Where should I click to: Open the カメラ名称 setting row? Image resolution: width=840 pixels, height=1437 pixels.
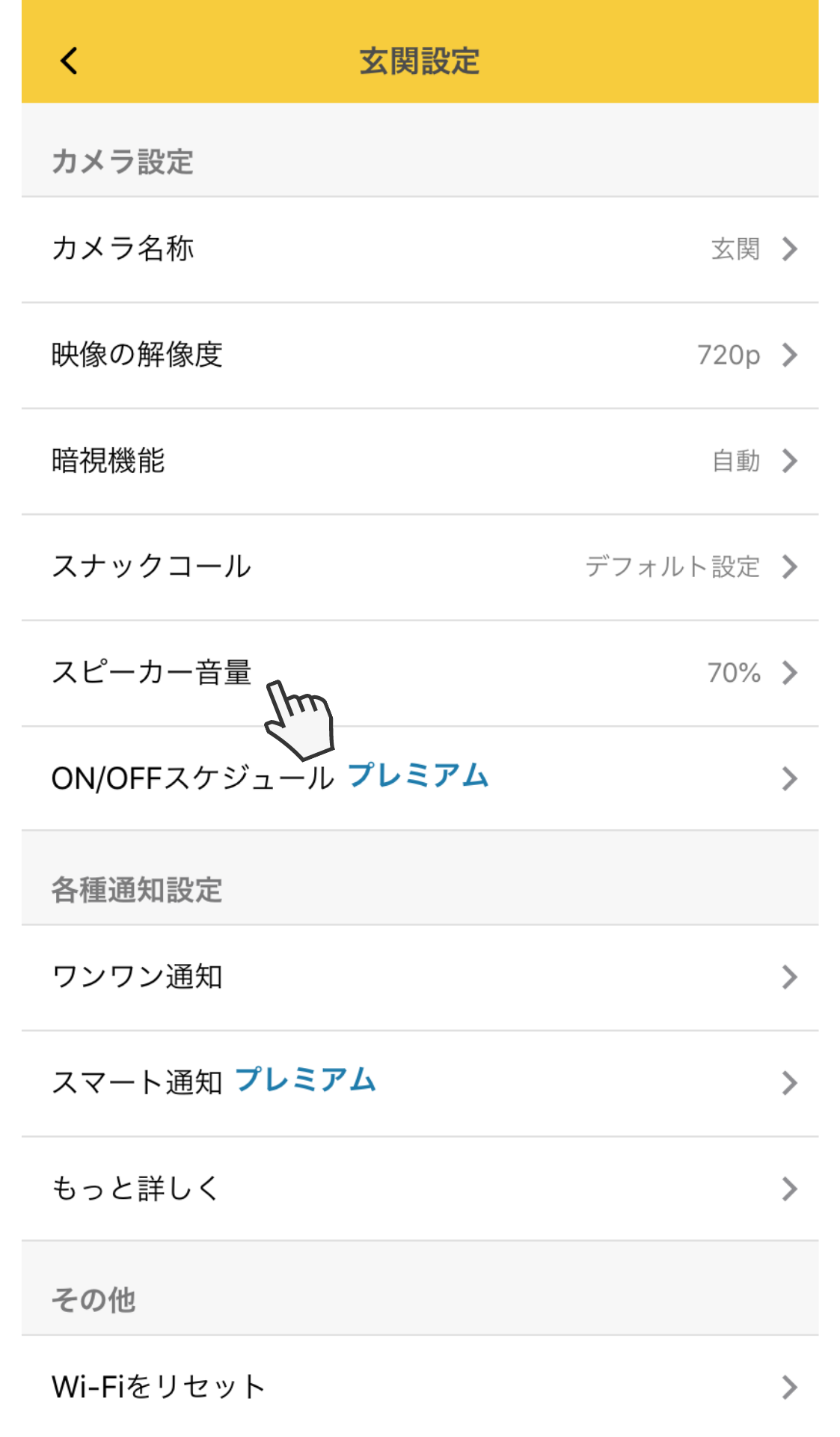point(123,249)
